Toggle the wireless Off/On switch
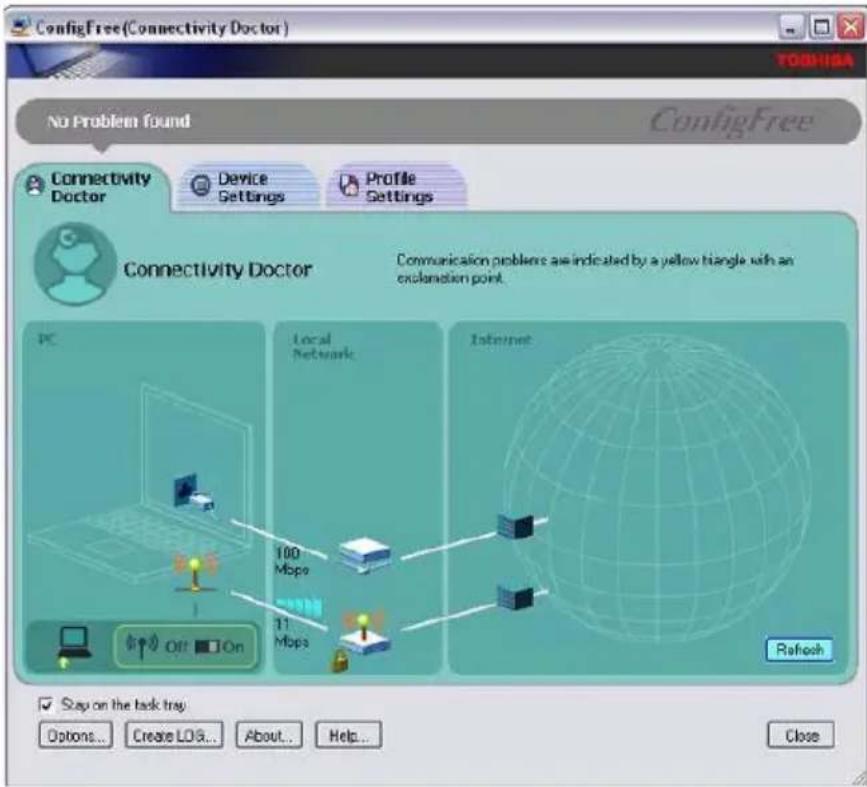The height and width of the screenshot is (787, 867). [x=207, y=646]
